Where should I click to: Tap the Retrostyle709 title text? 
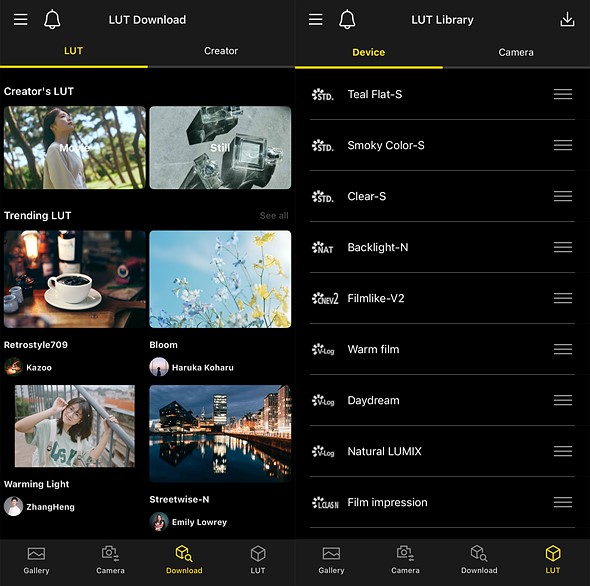click(x=36, y=345)
